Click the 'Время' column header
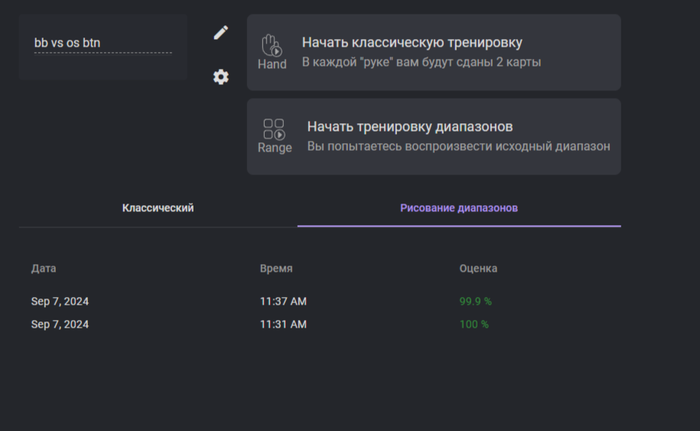700x431 pixels. (276, 269)
